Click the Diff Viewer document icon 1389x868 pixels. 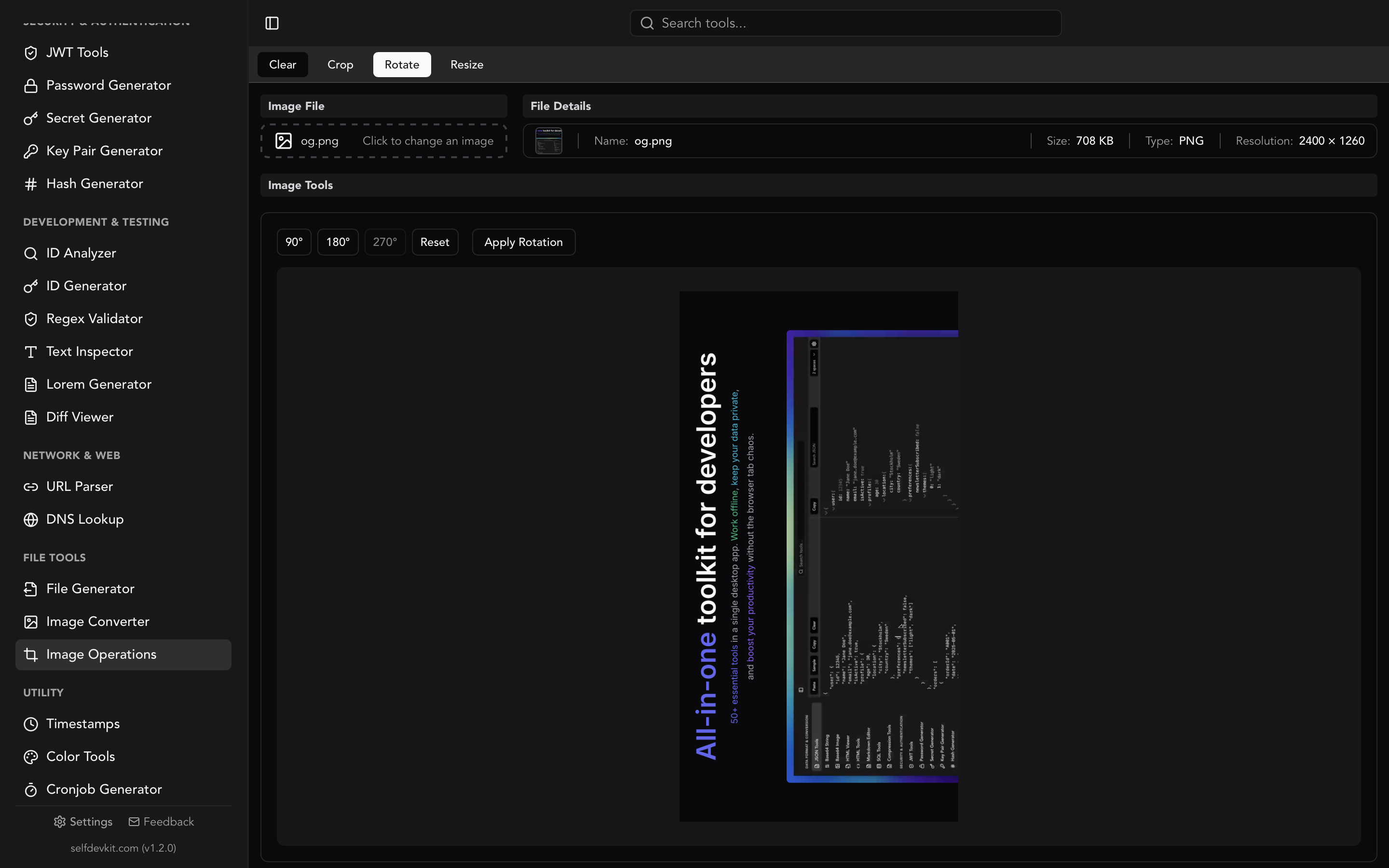tap(31, 417)
